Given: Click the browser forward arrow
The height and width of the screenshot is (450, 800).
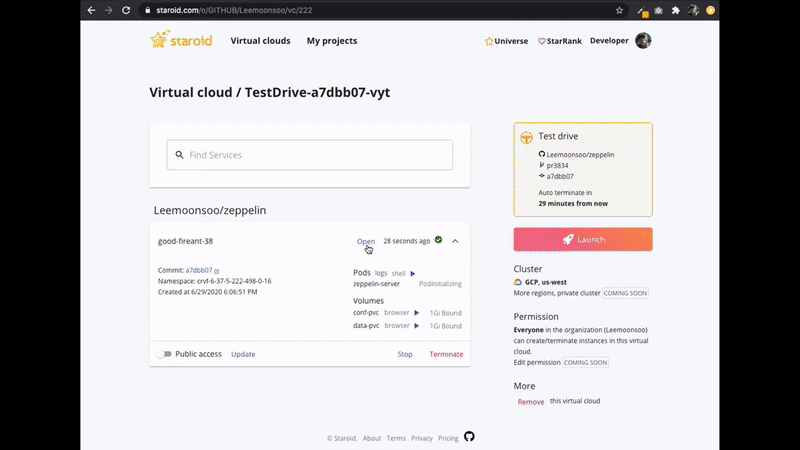Looking at the screenshot, I should (108, 10).
